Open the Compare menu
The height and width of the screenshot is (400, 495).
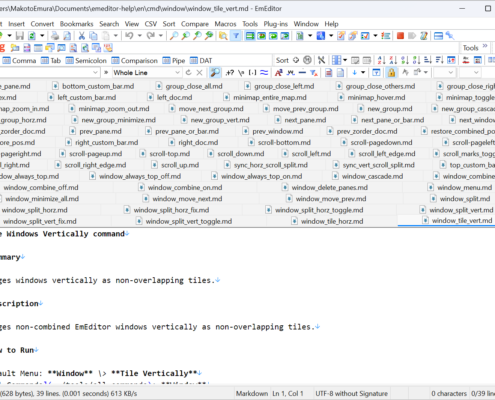[x=195, y=24]
